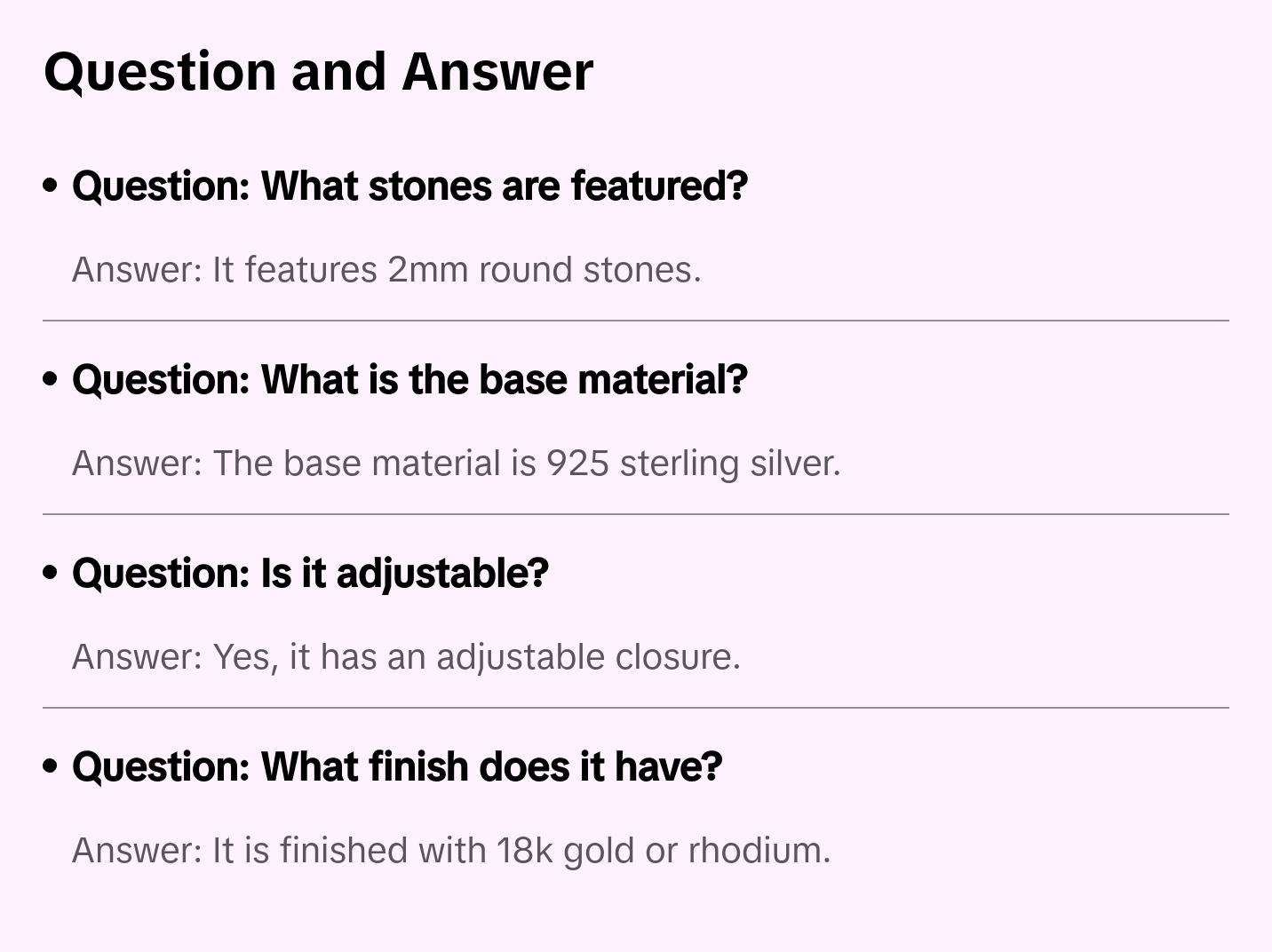Click the answer about 18k gold or rhodium
Image resolution: width=1272 pixels, height=952 pixels.
[x=450, y=851]
